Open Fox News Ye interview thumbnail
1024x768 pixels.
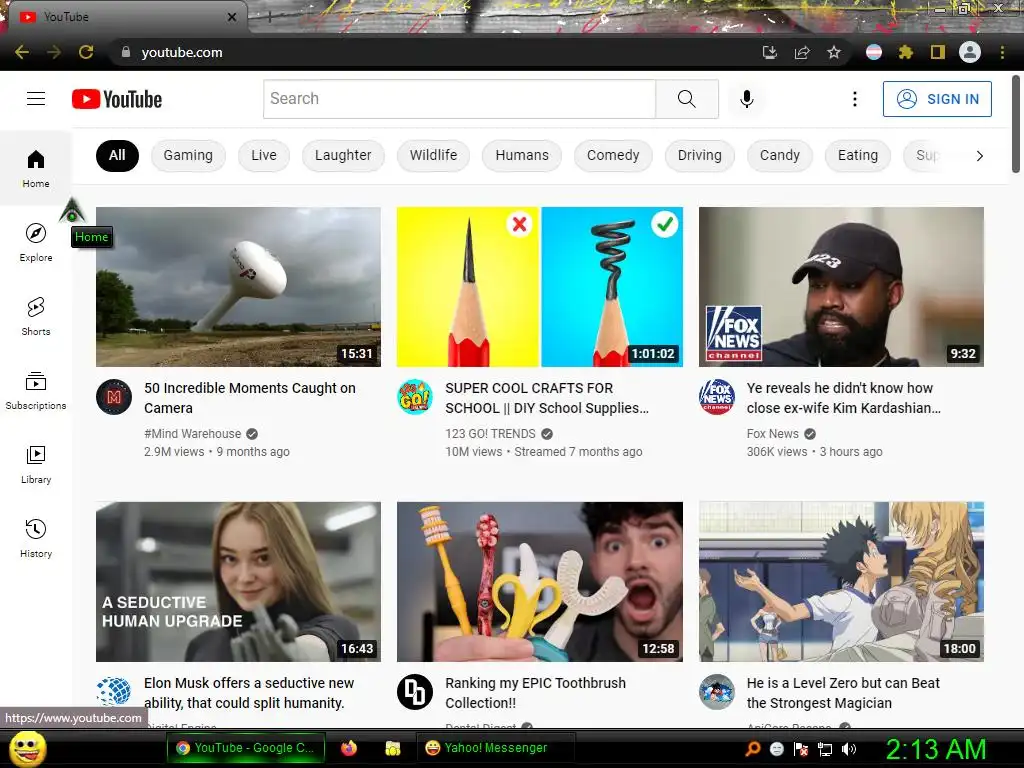841,287
